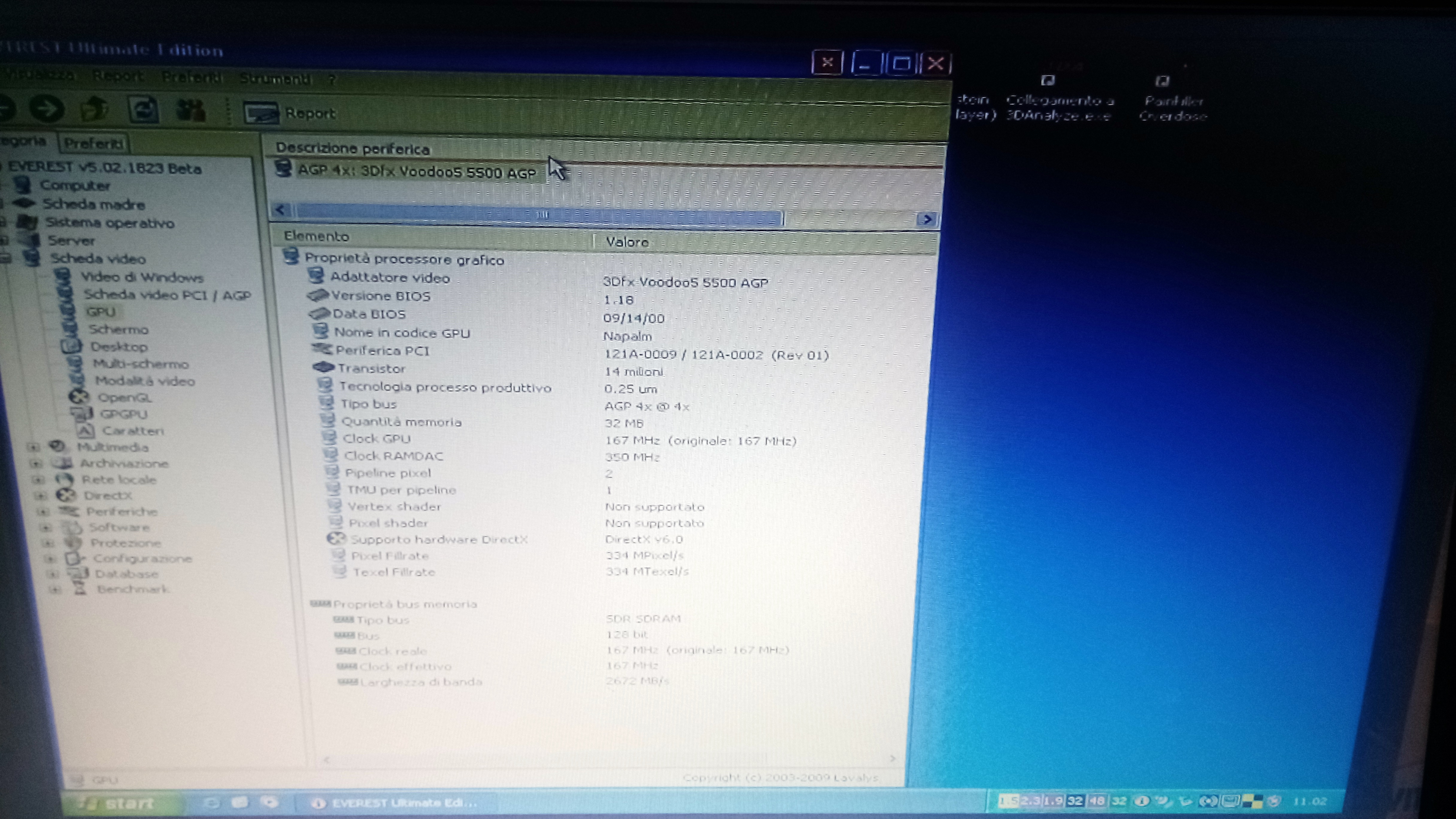Click horizontal scrollbar thumb in device list
Screen dimensions: 1456x819
point(540,214)
